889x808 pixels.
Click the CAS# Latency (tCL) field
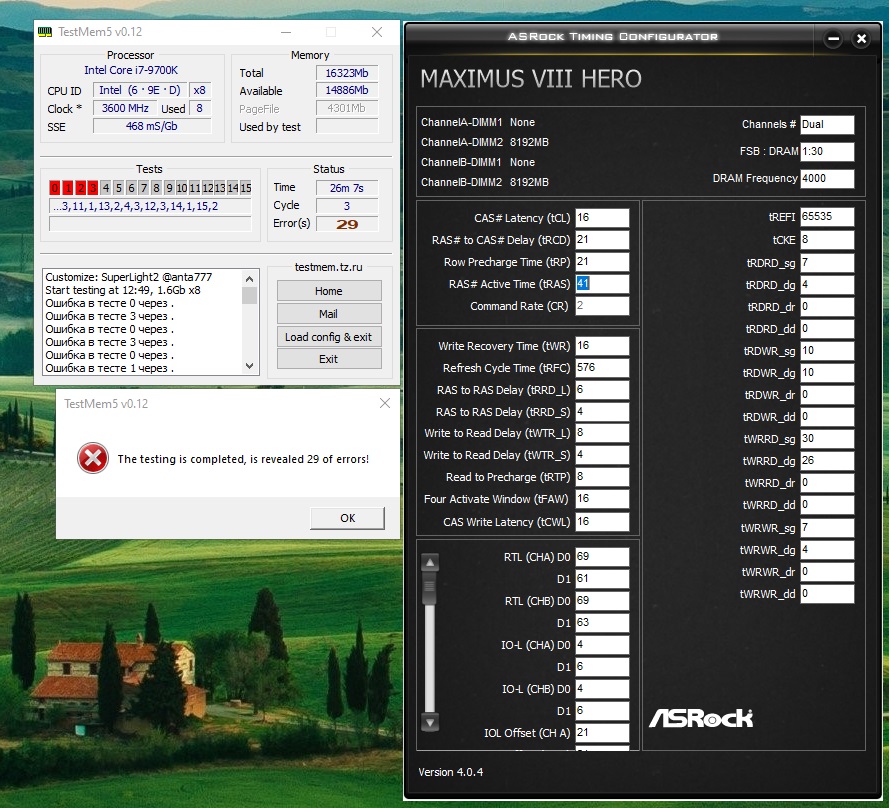coord(602,218)
